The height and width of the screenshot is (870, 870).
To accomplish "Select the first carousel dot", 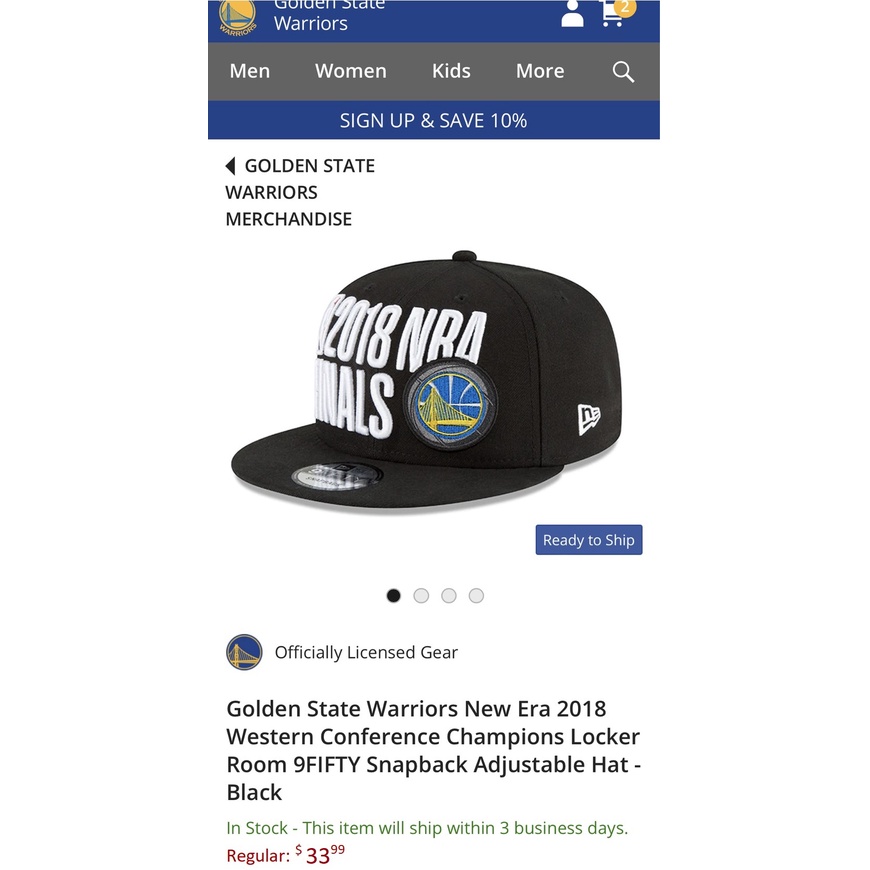I will pos(393,595).
